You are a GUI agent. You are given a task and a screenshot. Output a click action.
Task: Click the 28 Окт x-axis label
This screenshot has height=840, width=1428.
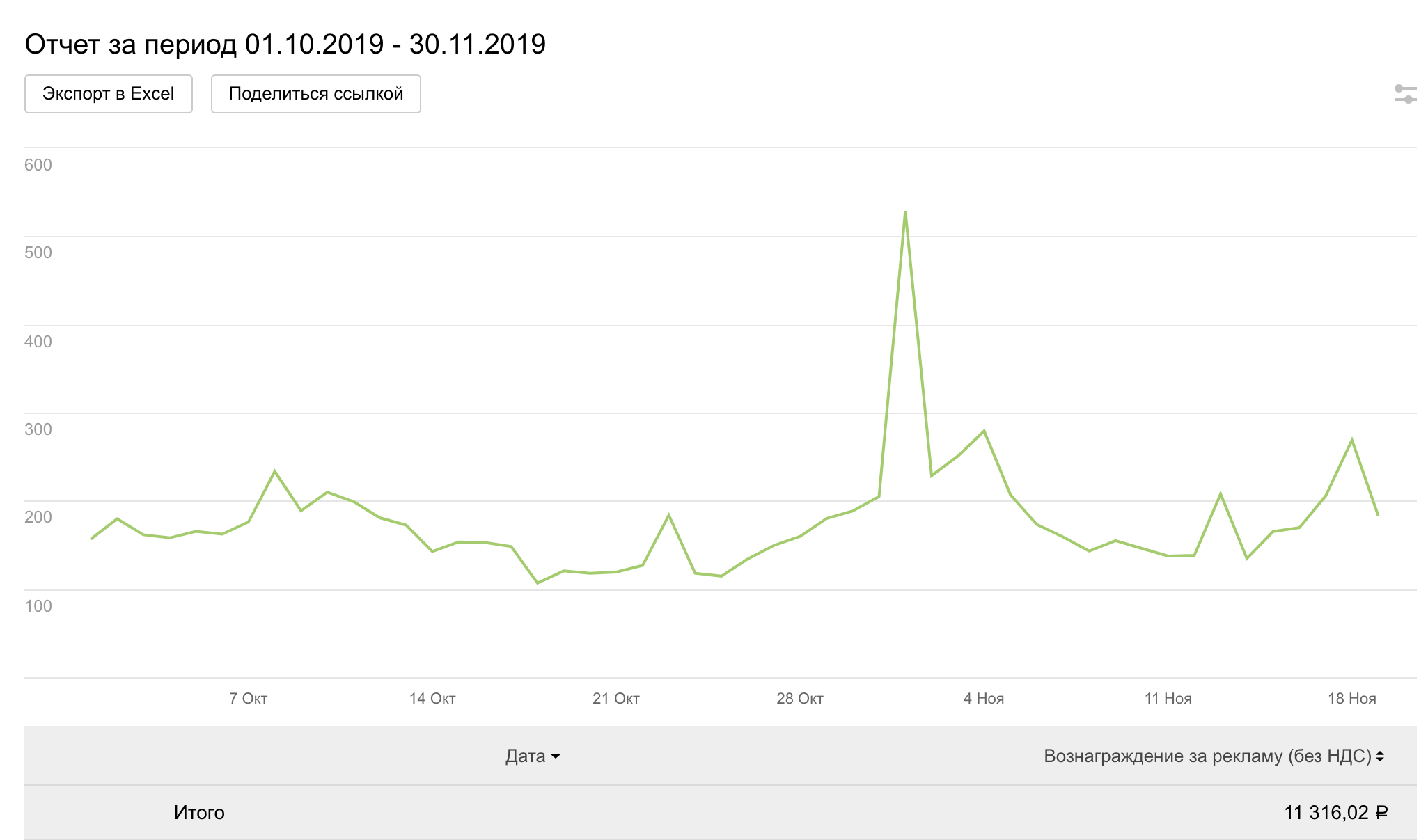799,699
